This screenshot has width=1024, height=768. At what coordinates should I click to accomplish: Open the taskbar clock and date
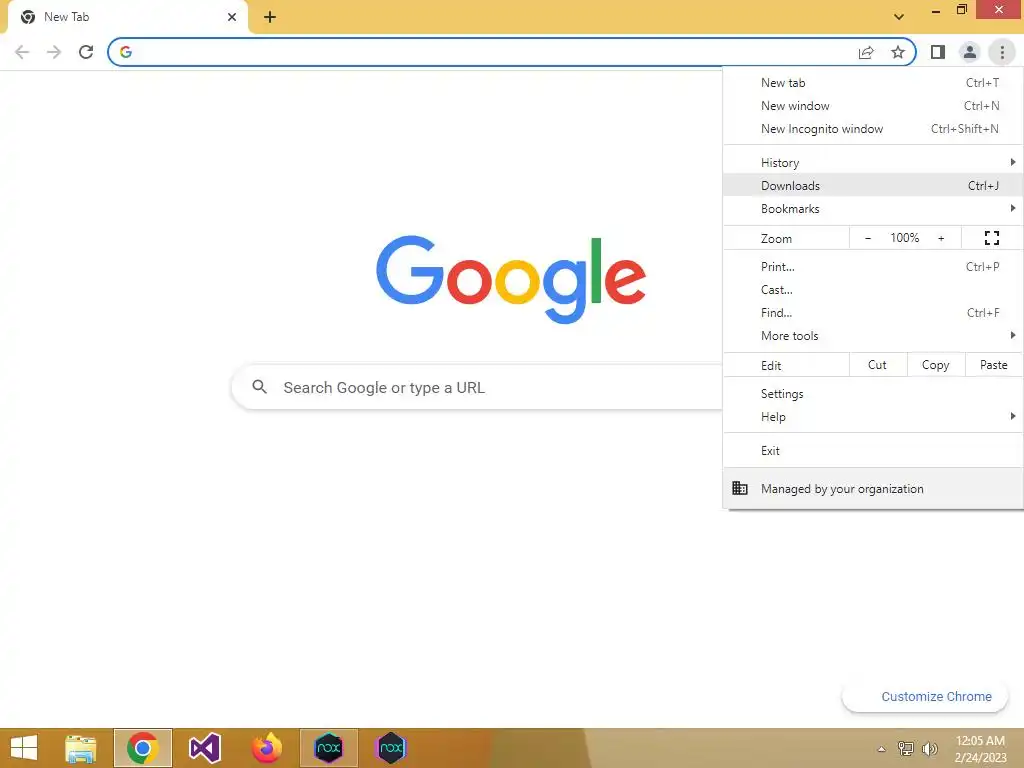pos(980,749)
